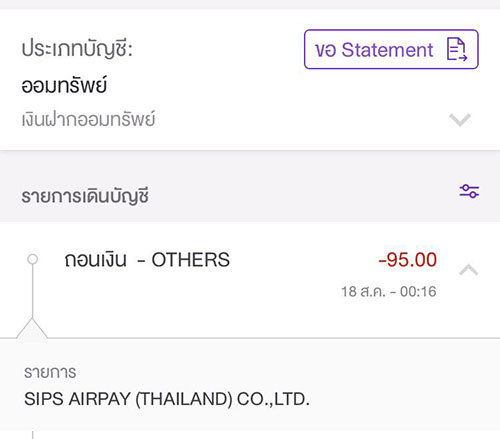
Task: Expand the เงินฝากออมทรัพย์ account type dropdown
Action: tap(460, 120)
